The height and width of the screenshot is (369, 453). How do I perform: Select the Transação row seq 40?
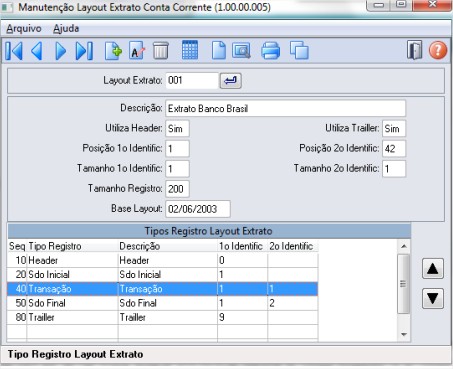click(x=163, y=289)
